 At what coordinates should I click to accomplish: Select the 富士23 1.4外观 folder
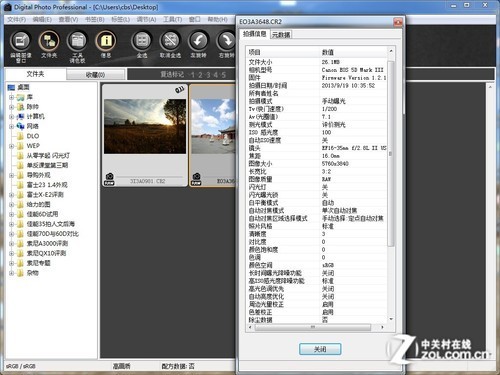click(47, 185)
